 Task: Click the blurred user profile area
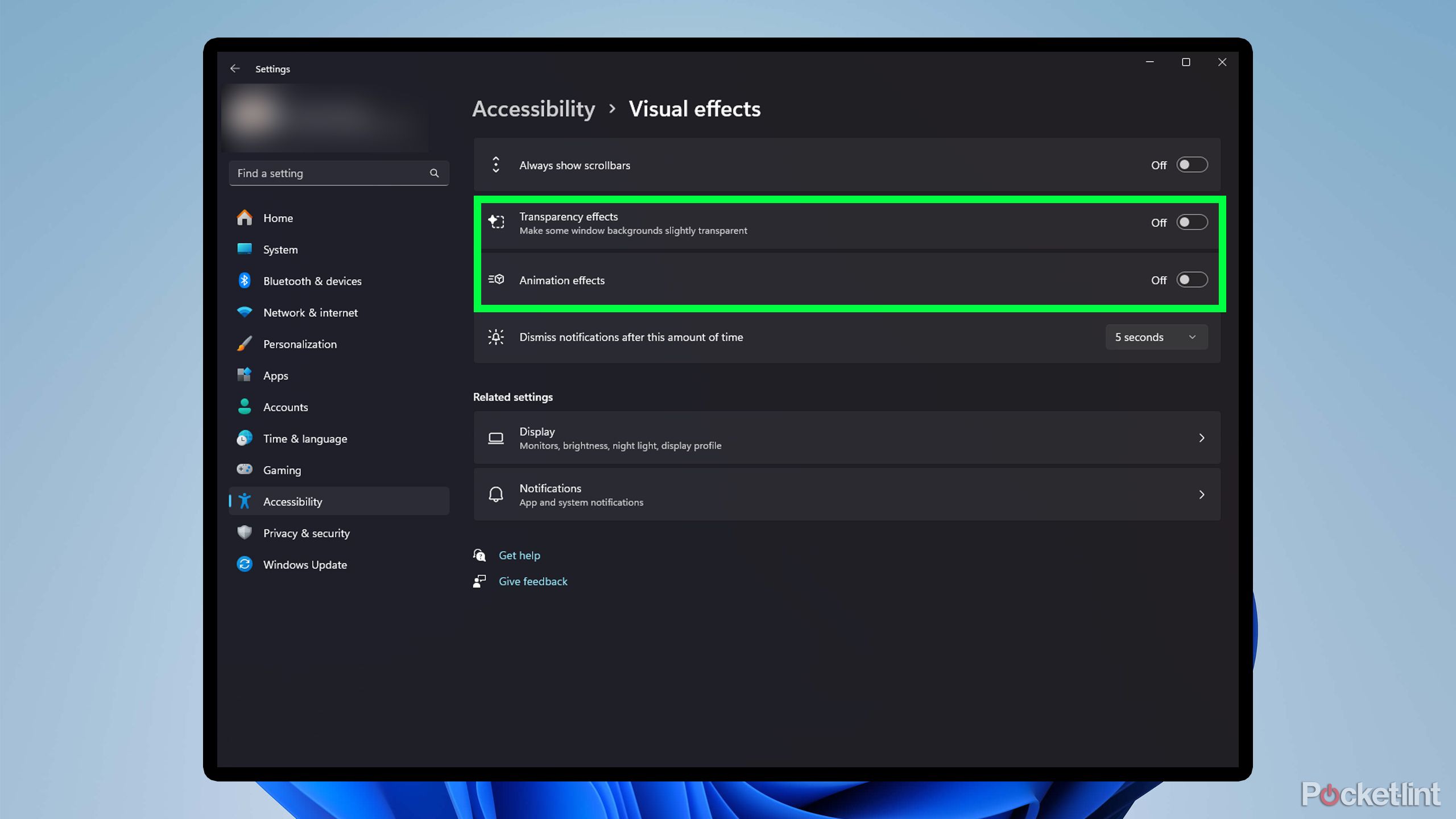tap(325, 118)
